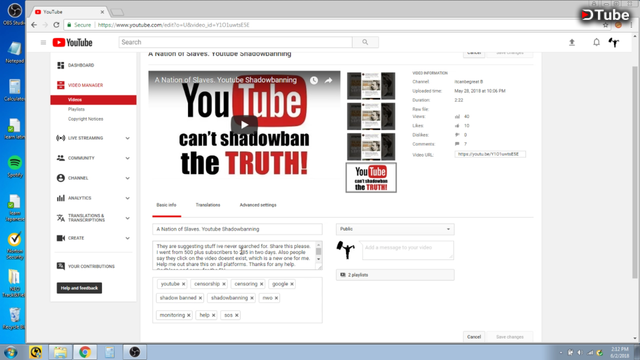Open the account avatar menu
The width and height of the screenshot is (640, 360).
point(614,42)
